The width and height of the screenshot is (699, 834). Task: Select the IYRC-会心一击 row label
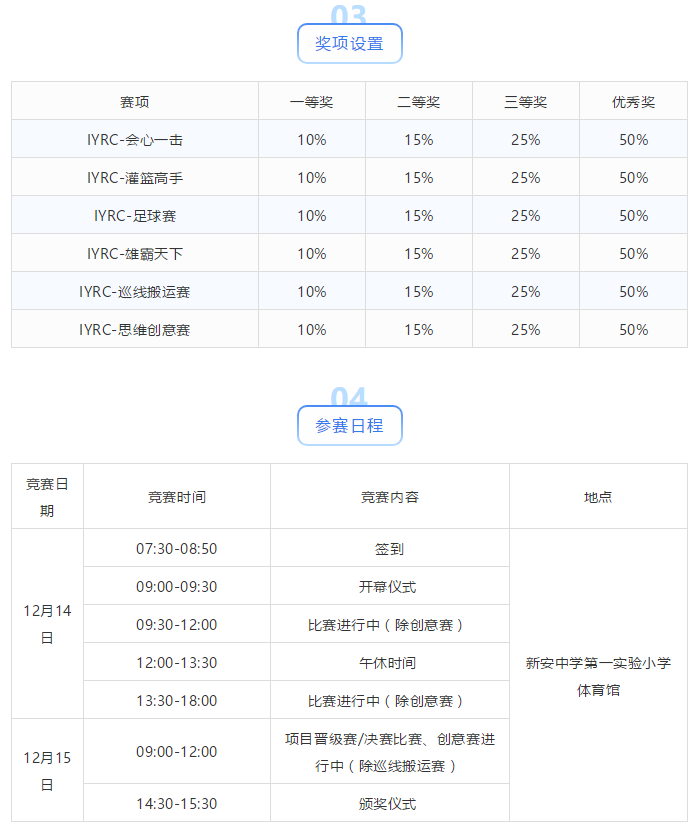pyautogui.click(x=135, y=140)
